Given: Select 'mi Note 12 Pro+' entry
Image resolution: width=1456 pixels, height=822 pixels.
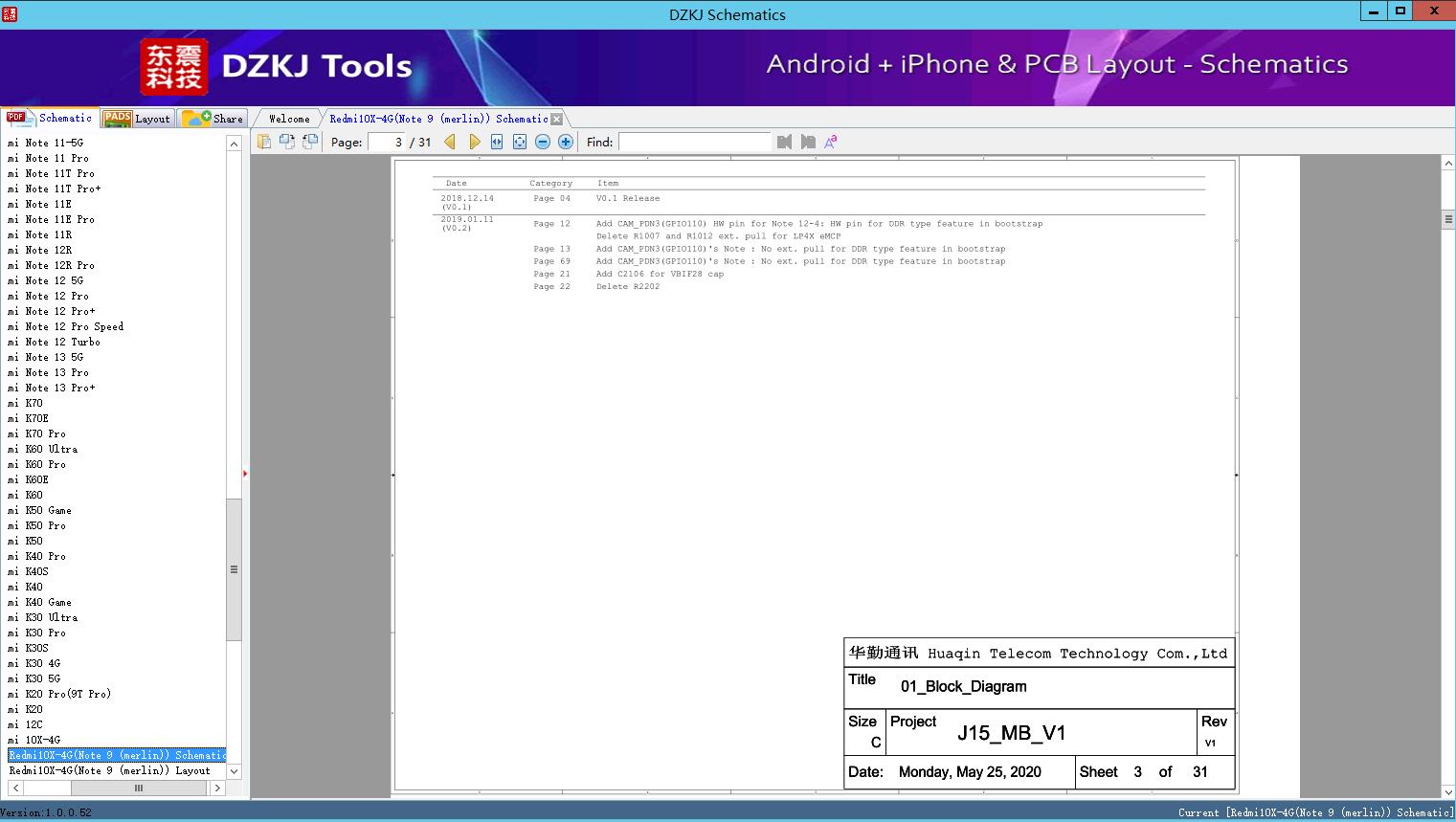Looking at the screenshot, I should point(51,311).
